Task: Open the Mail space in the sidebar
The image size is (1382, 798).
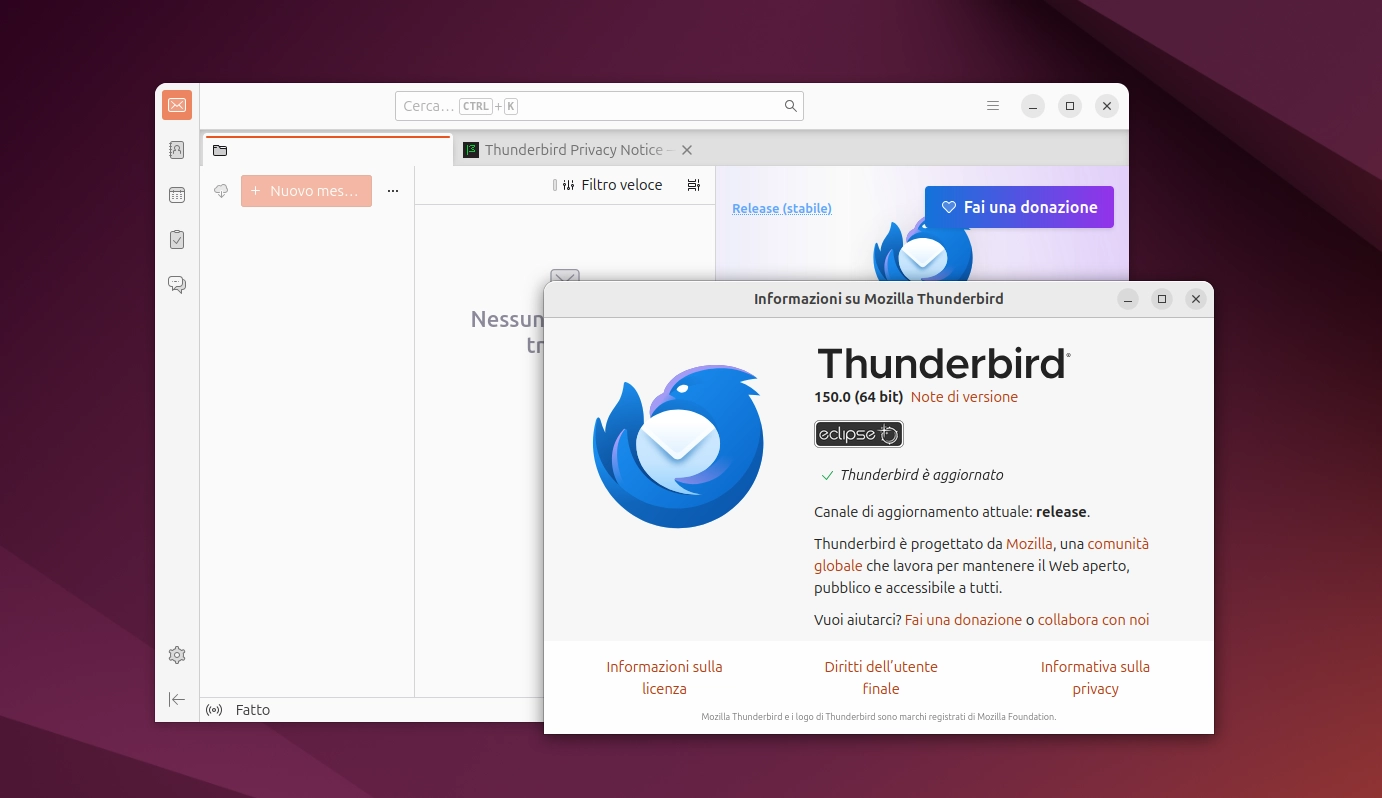Action: coord(177,105)
